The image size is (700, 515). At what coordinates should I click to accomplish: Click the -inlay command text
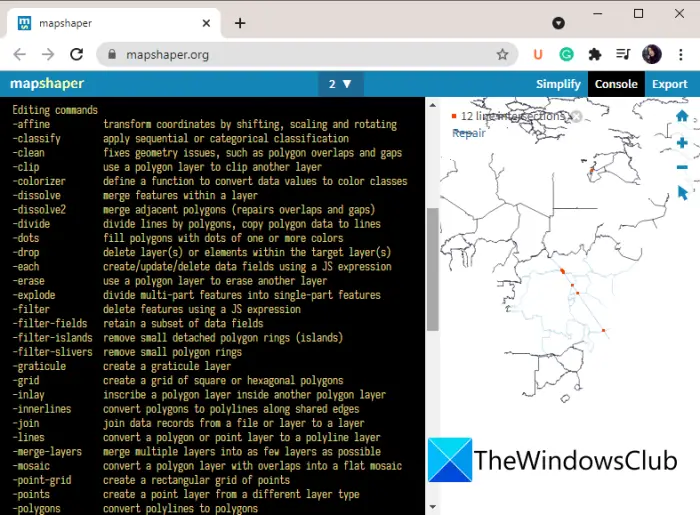tap(29, 395)
